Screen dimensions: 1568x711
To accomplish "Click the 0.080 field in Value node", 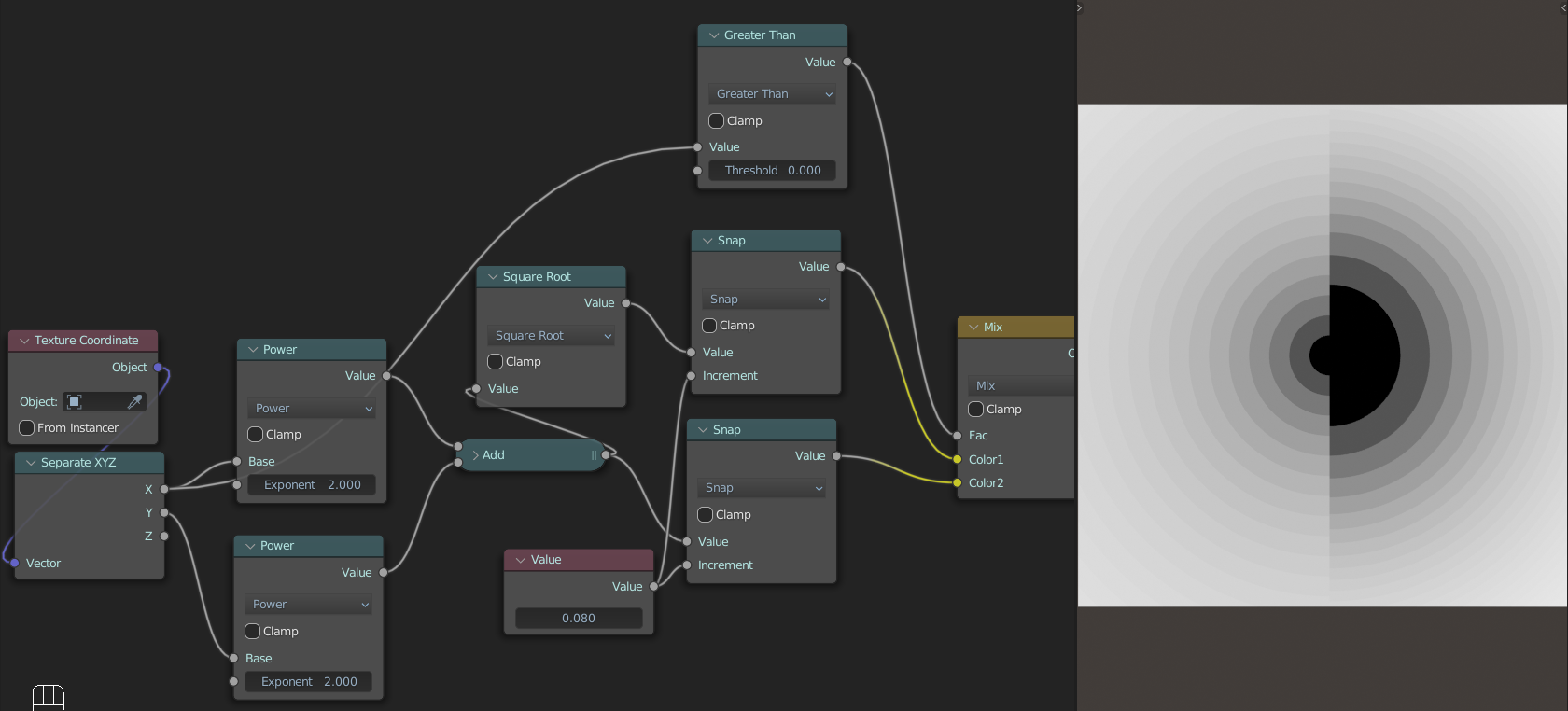I will point(579,619).
